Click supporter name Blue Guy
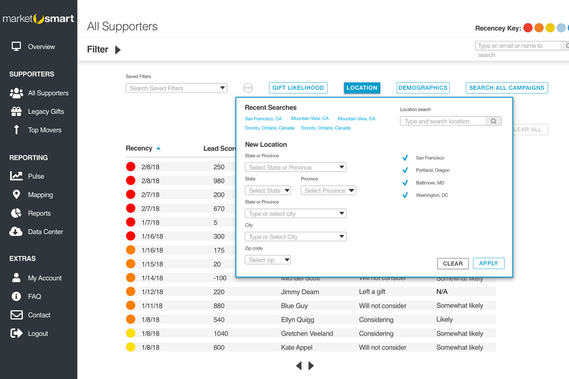 tap(294, 306)
